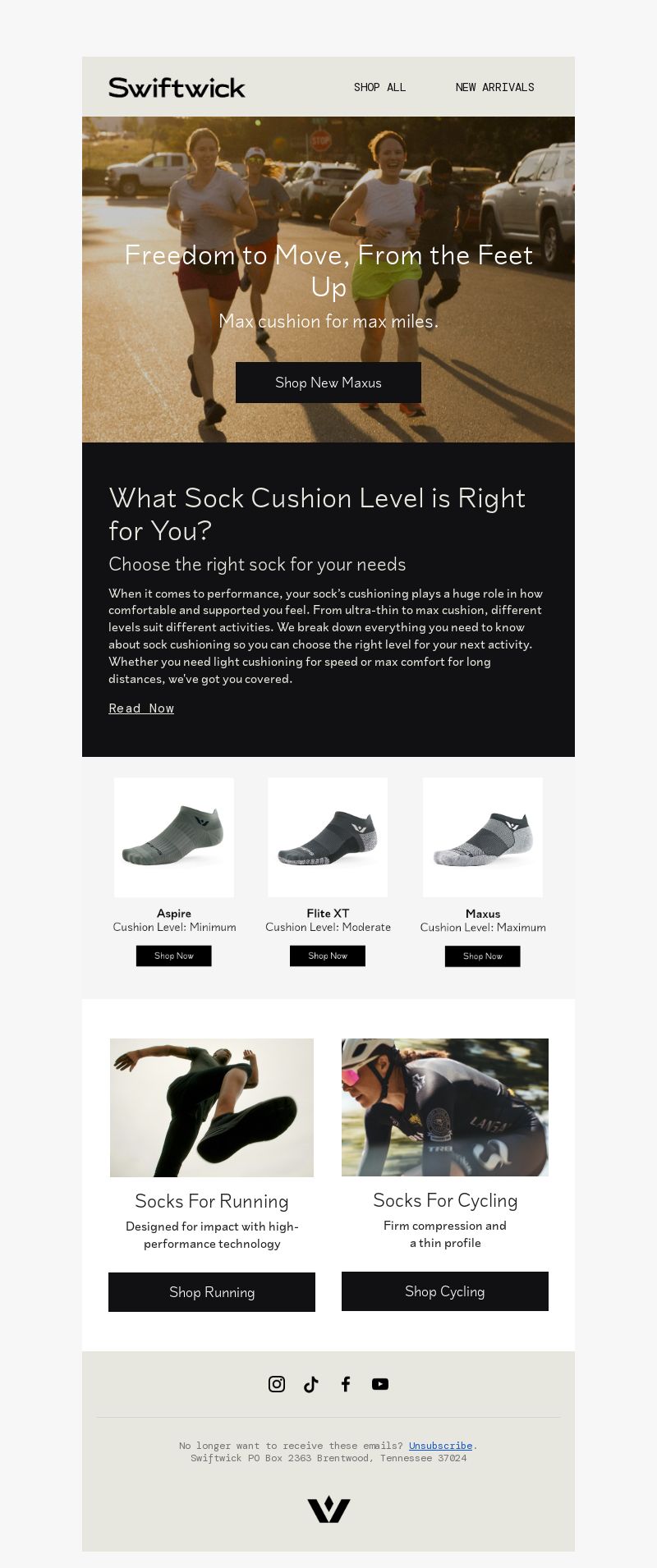Shop Now under Aspire sock
The image size is (657, 1568).
pyautogui.click(x=174, y=956)
